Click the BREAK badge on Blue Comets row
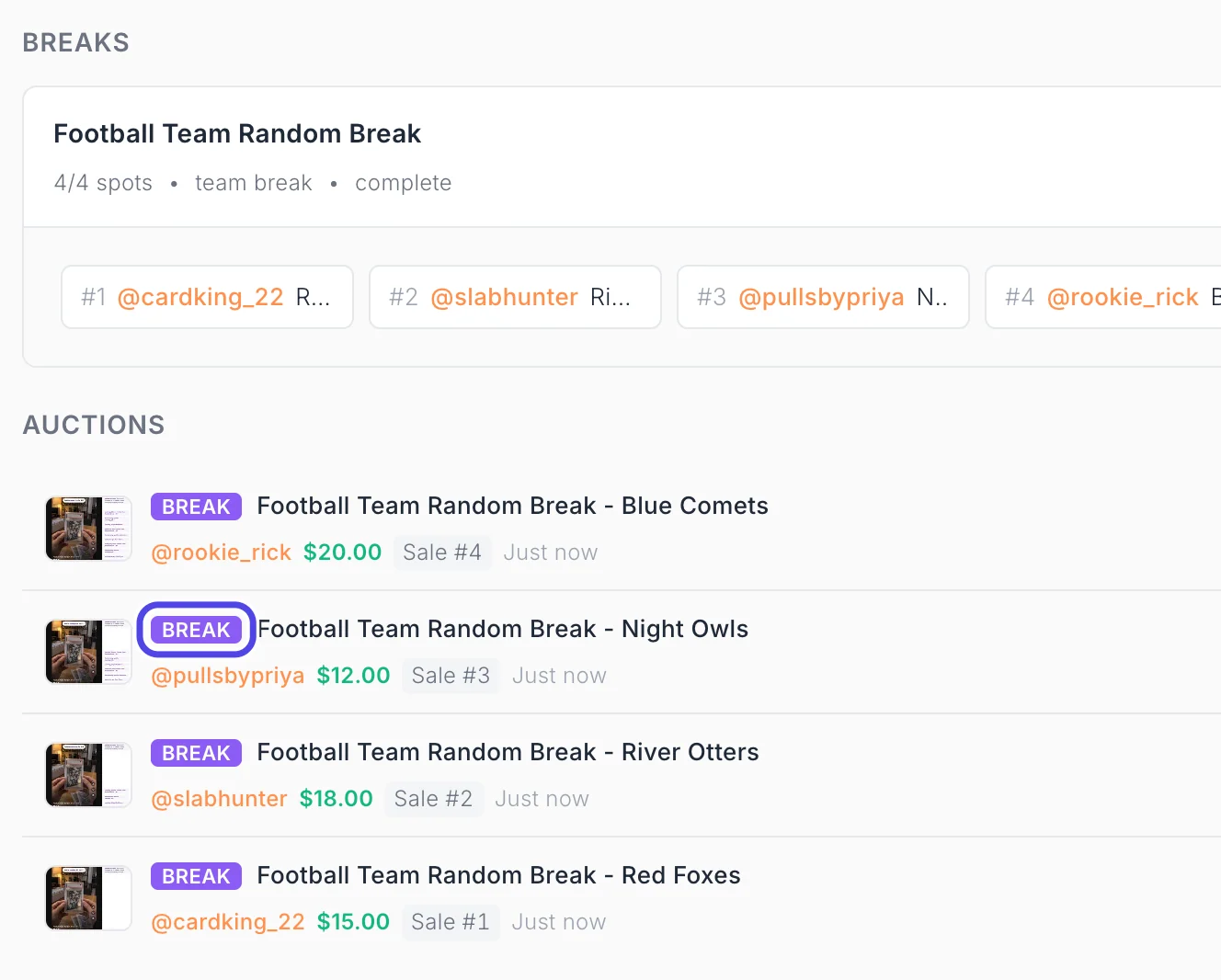The height and width of the screenshot is (980, 1221). pyautogui.click(x=196, y=507)
